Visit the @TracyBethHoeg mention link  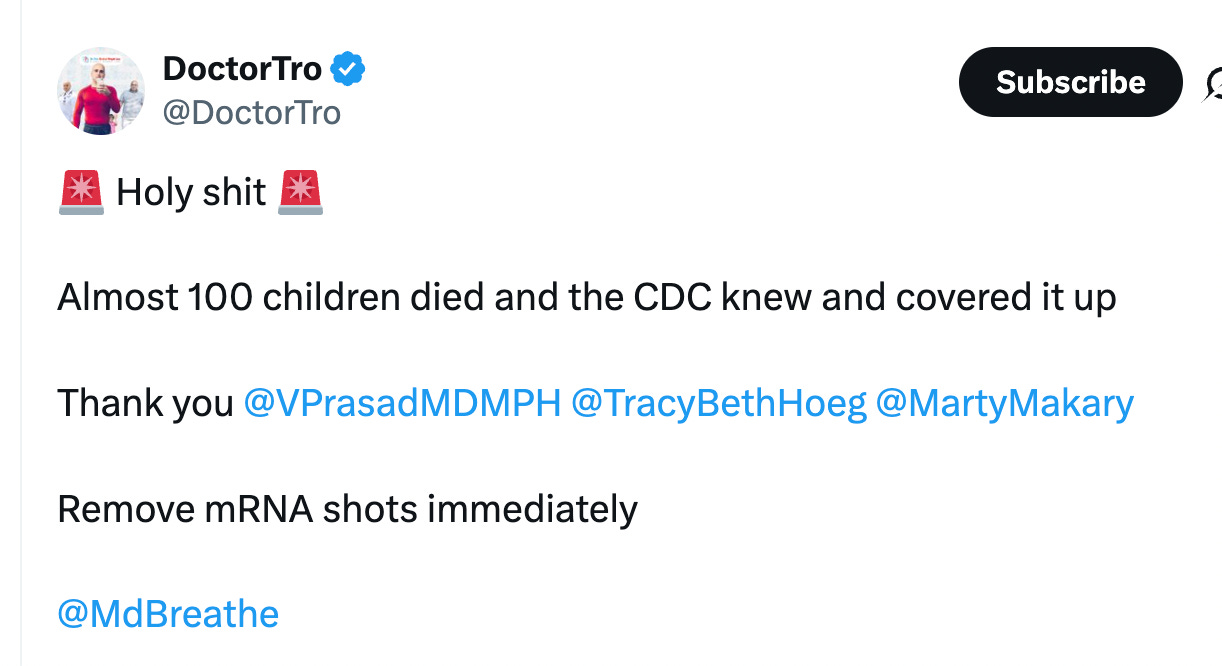coord(718,403)
